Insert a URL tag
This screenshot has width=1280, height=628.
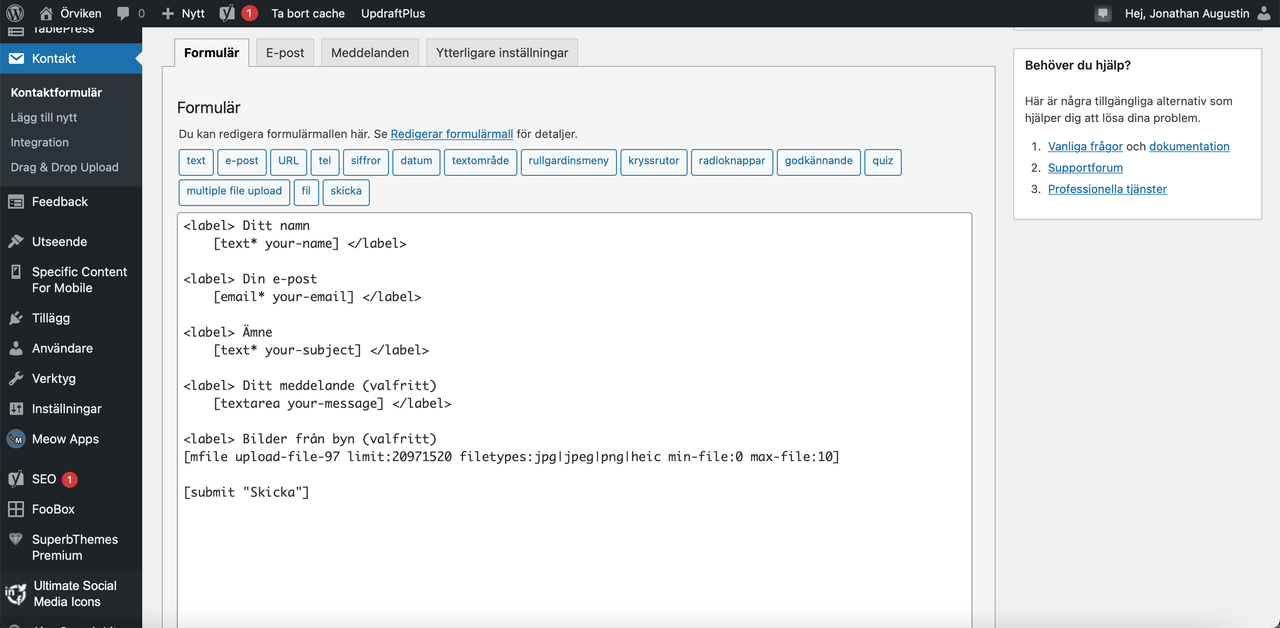point(289,161)
